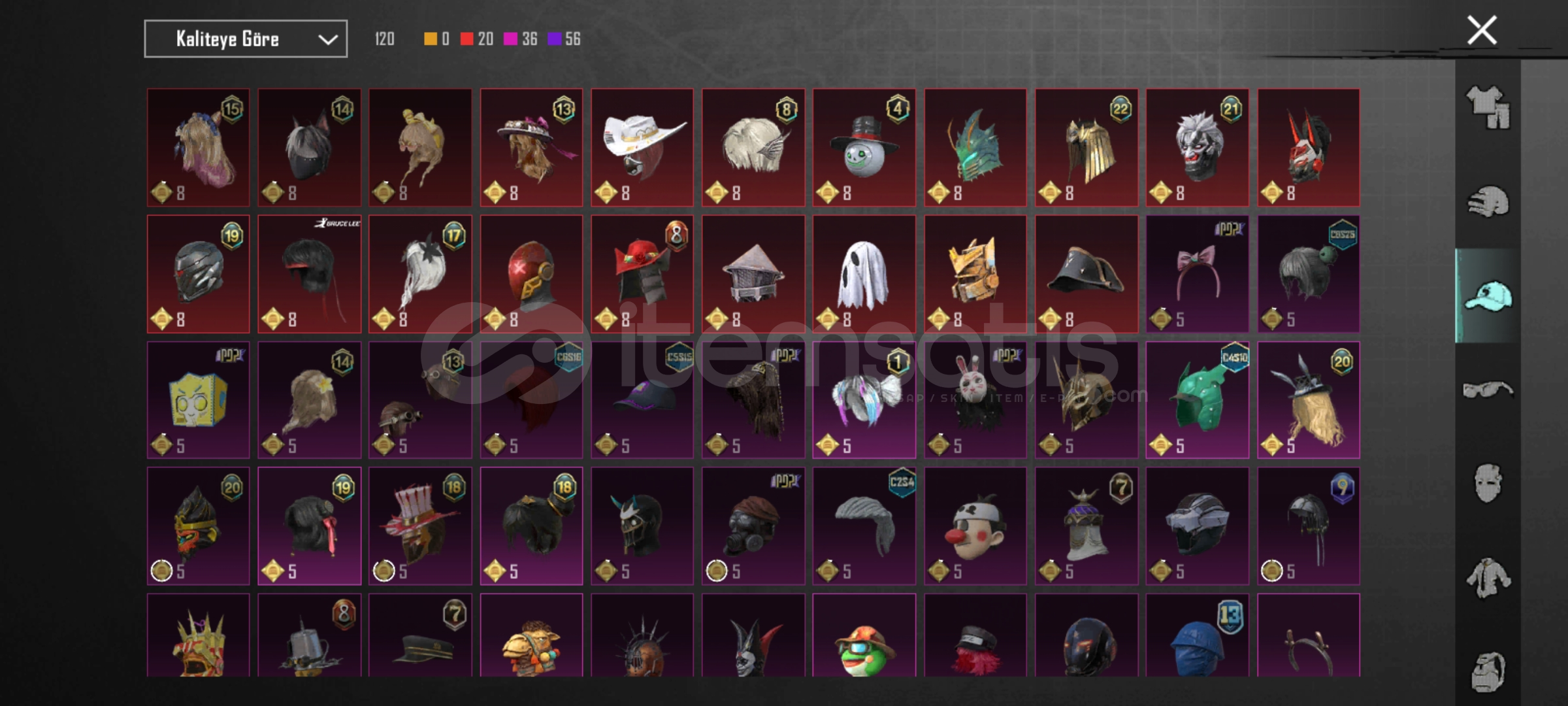Pick the pink bow headband item
This screenshot has width=1568, height=706.
click(x=1197, y=274)
